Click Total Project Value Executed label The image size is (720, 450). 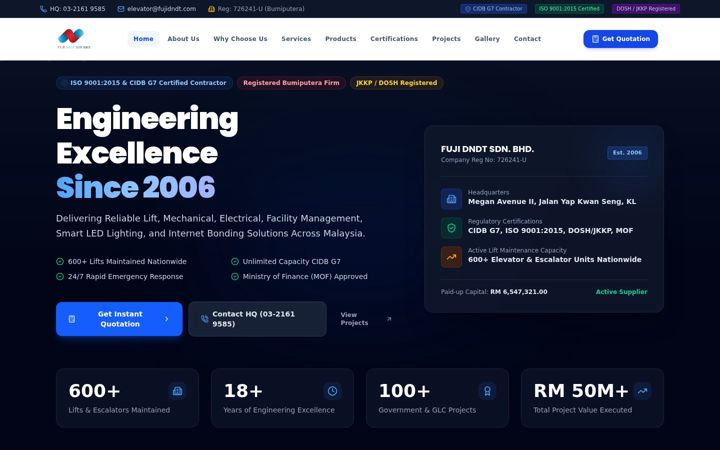tap(582, 410)
